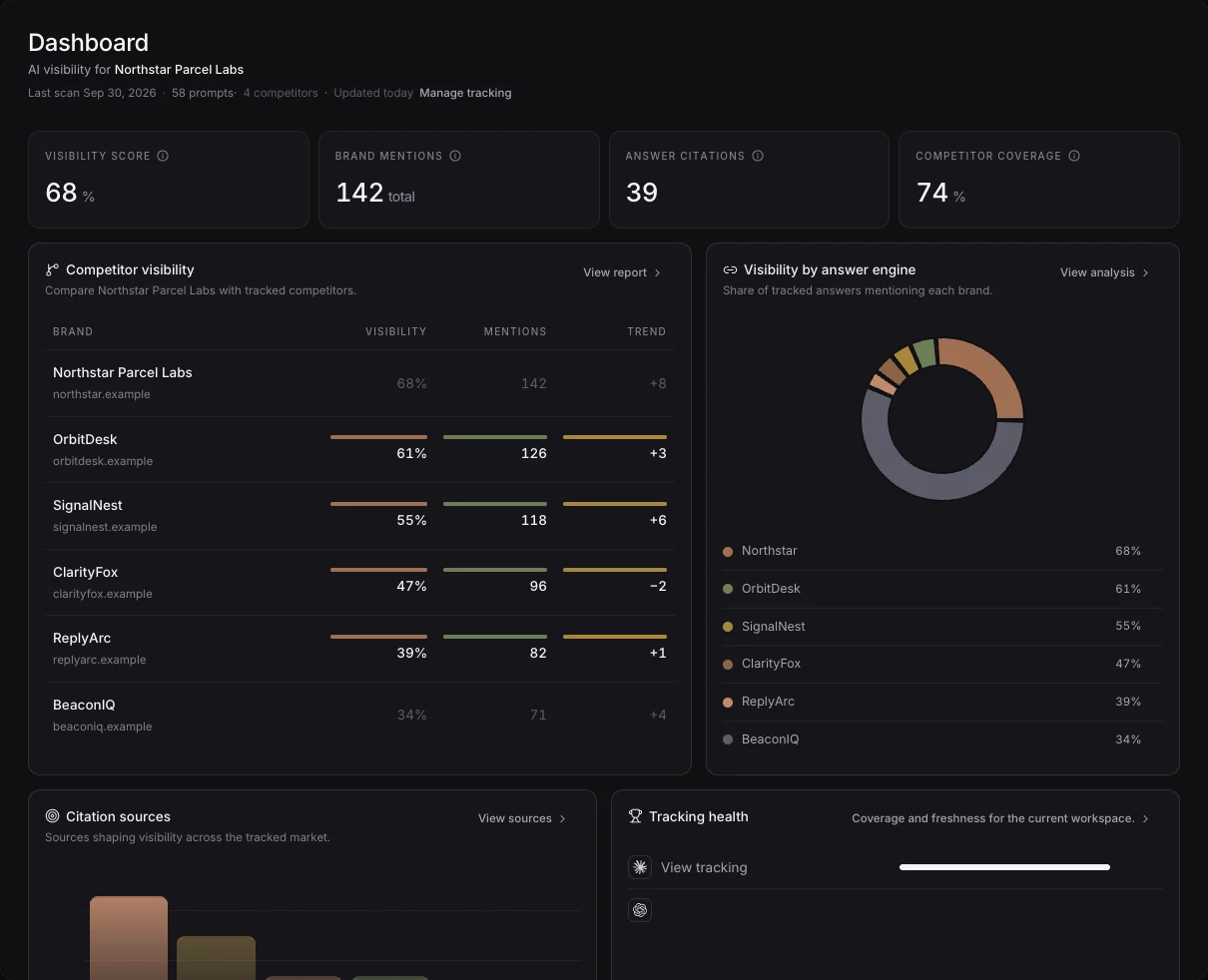
Task: Click OrbitDesk's 61% visibility value in table
Action: tap(411, 453)
